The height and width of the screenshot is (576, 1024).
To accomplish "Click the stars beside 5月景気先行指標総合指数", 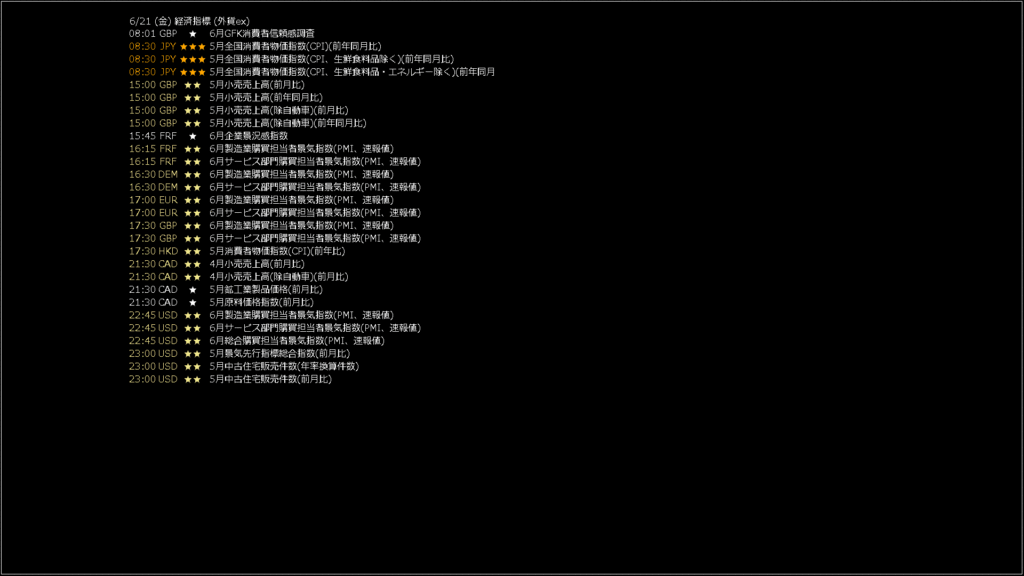I will click(x=193, y=353).
